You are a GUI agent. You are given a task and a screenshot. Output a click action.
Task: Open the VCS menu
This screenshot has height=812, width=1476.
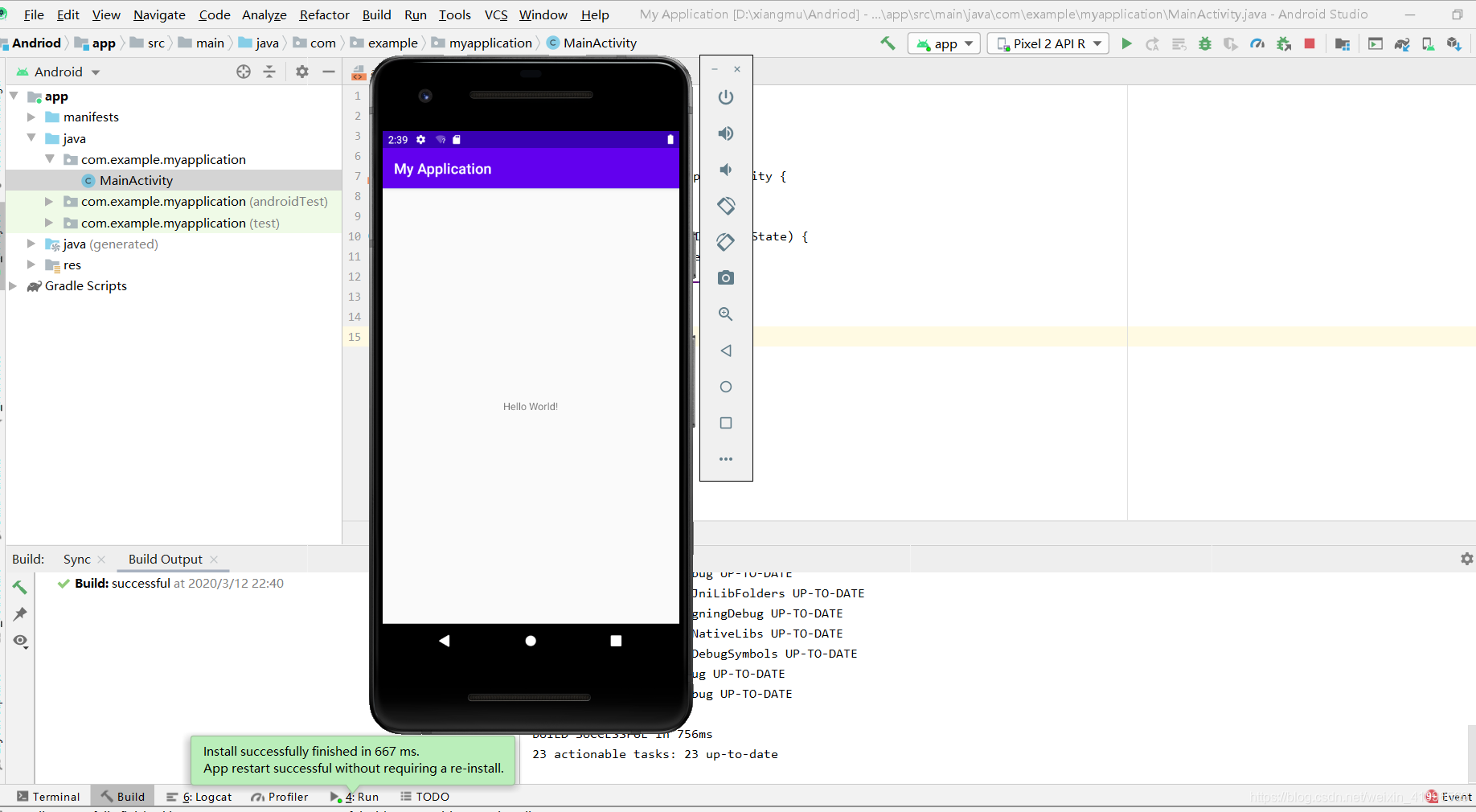click(496, 14)
